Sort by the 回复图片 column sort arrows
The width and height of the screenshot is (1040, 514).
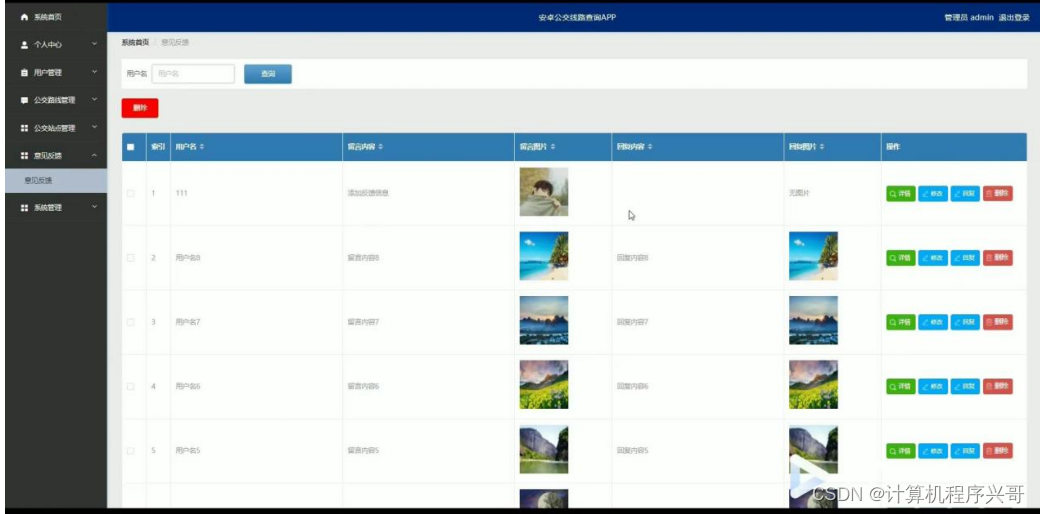tap(822, 147)
